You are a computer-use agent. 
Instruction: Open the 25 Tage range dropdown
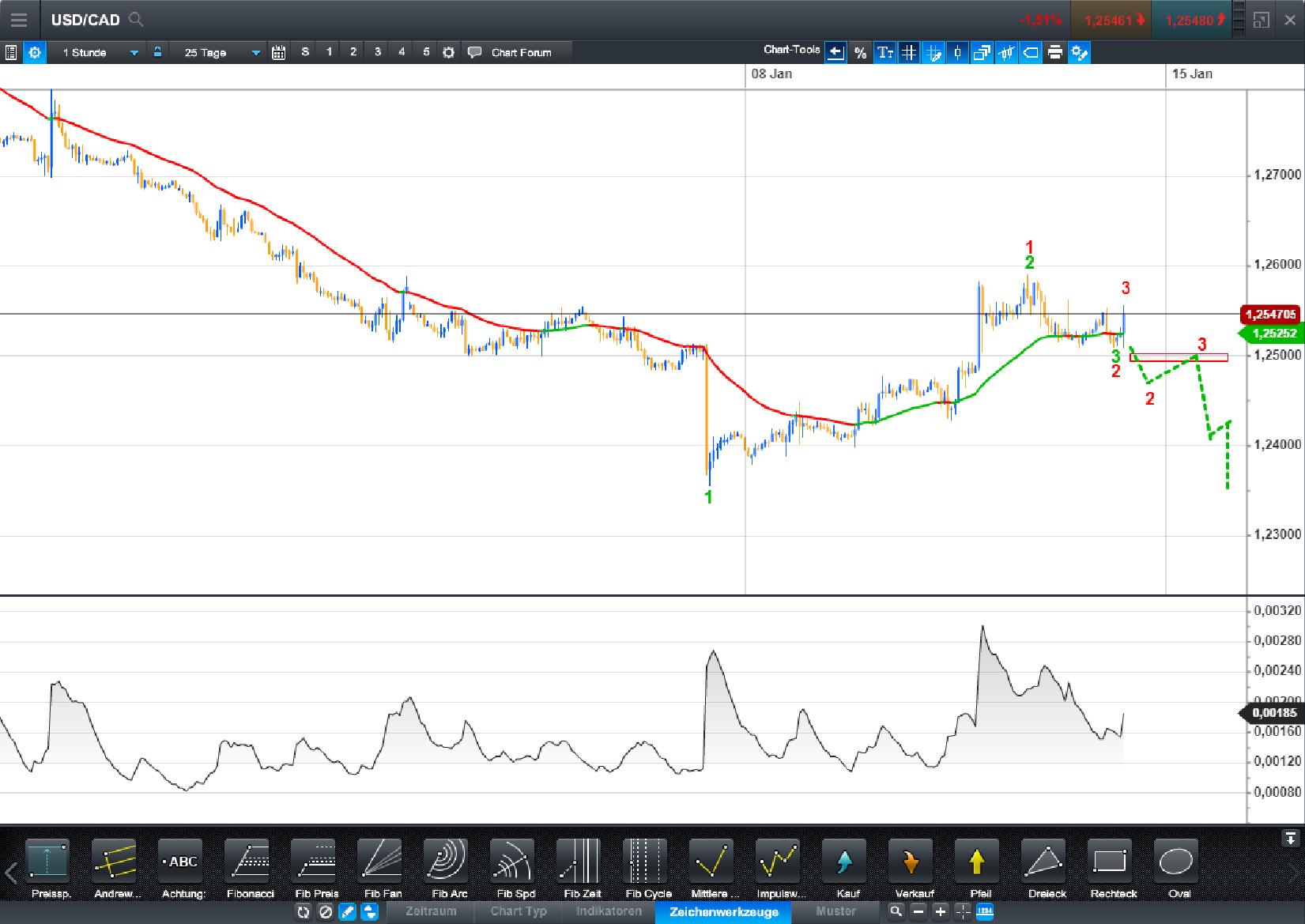pos(255,52)
